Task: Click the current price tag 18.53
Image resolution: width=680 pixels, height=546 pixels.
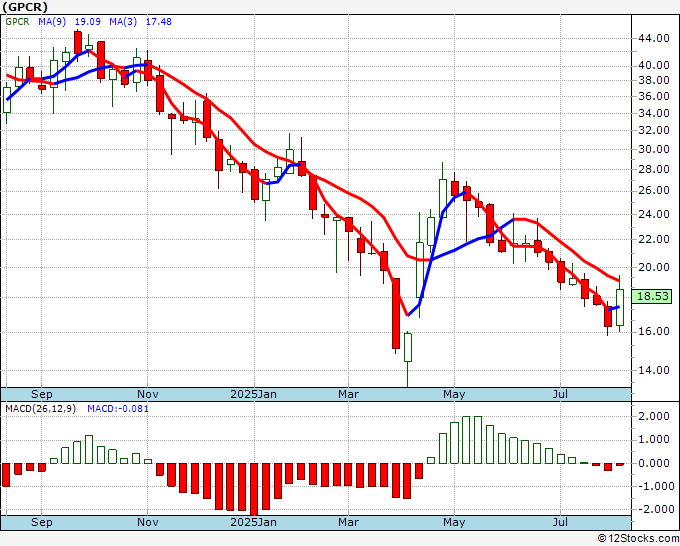Action: pos(652,297)
